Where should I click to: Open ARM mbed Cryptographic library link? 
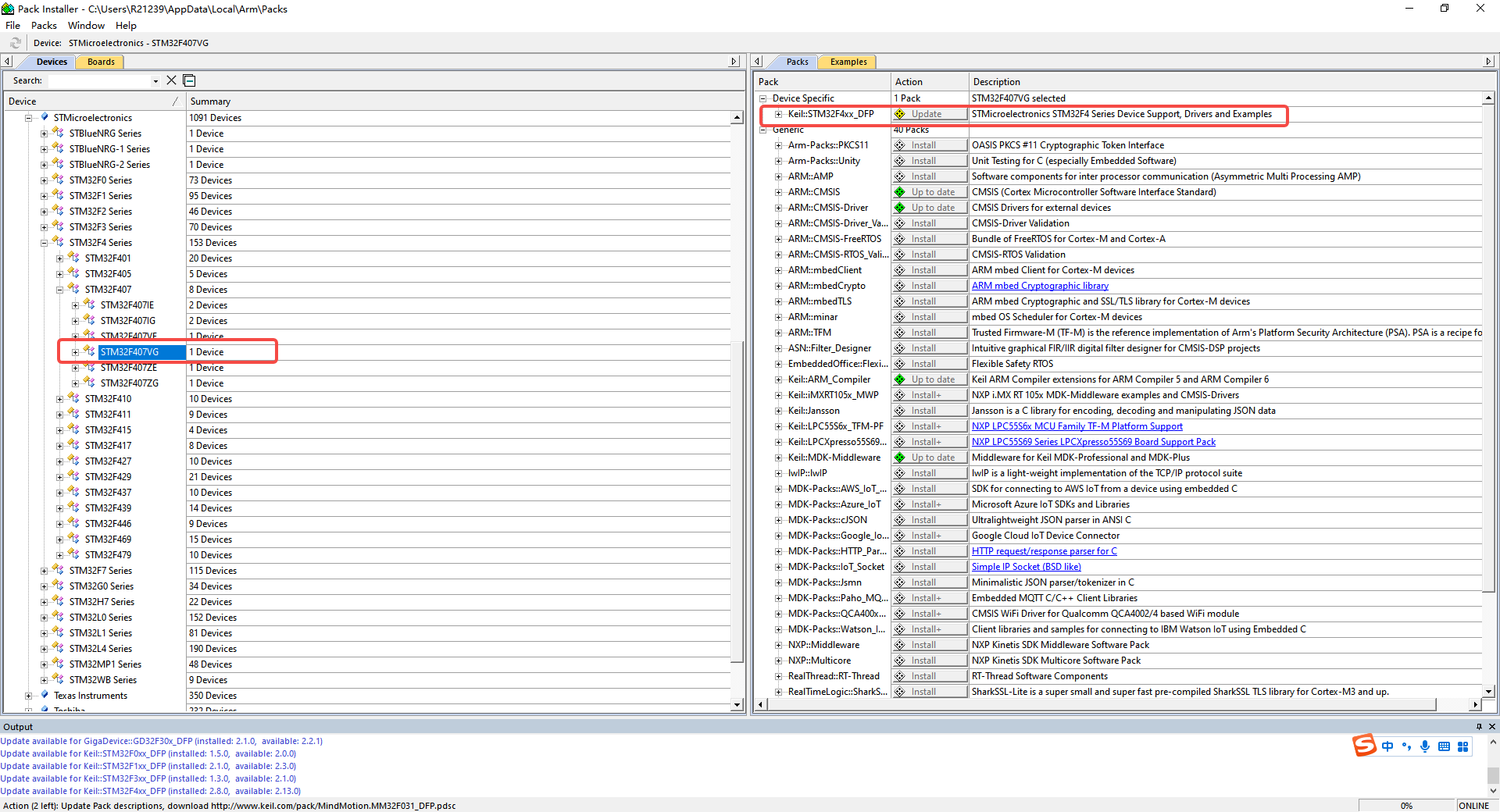pos(1040,286)
